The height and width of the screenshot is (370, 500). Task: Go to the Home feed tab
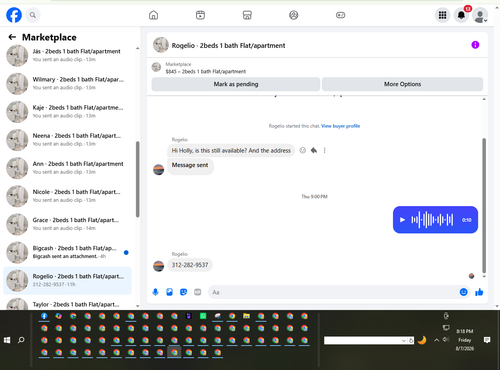click(153, 15)
